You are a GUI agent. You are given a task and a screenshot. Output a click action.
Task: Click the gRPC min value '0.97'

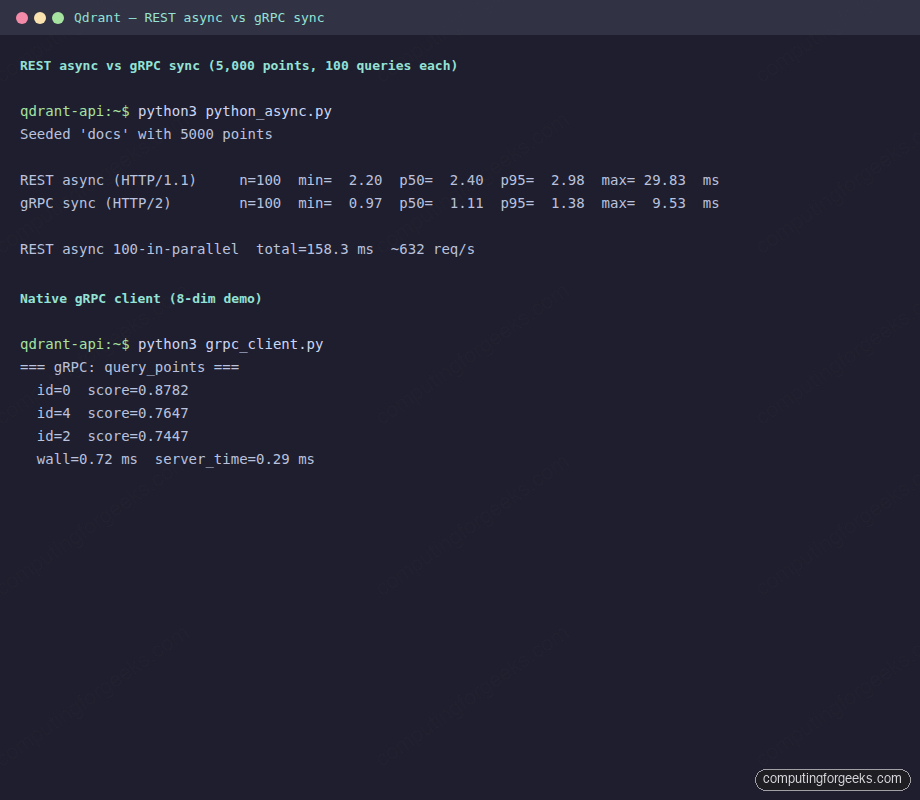(366, 203)
